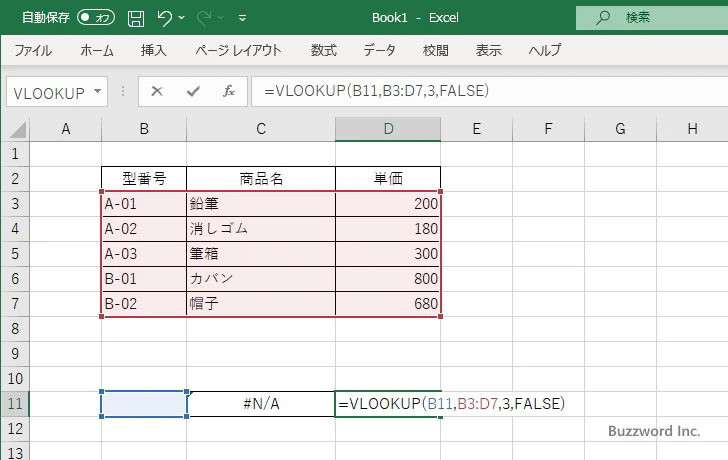Cancel formula entry with the X icon

pos(157,91)
